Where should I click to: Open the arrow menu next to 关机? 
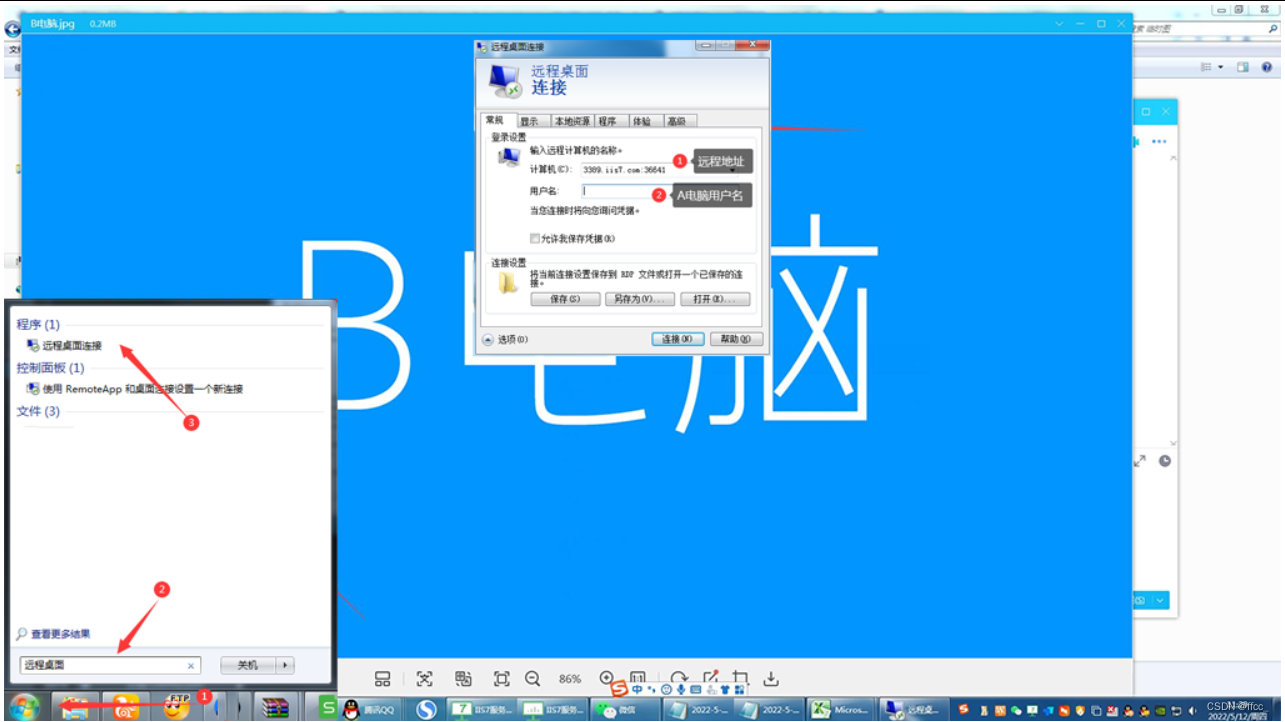click(286, 665)
